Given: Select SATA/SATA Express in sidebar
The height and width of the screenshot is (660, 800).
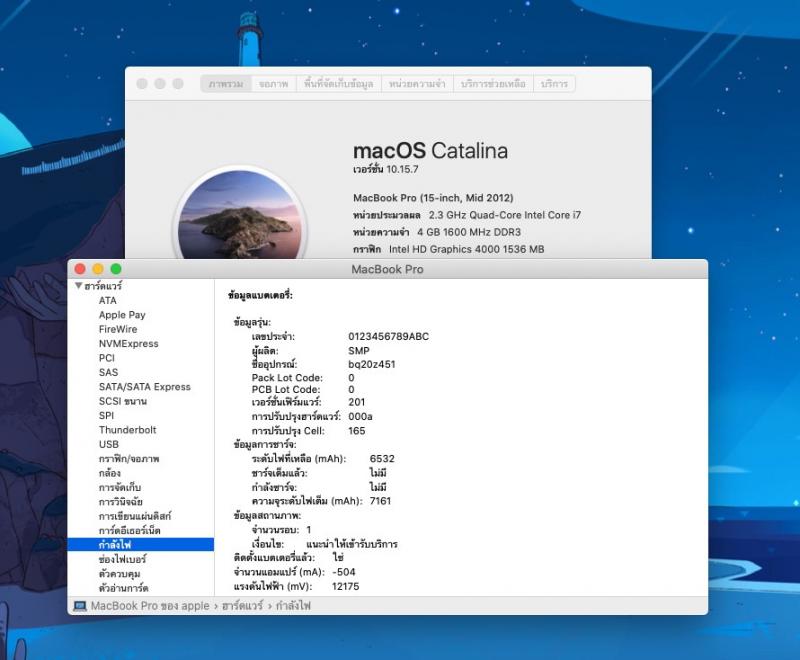Looking at the screenshot, I should [x=144, y=387].
